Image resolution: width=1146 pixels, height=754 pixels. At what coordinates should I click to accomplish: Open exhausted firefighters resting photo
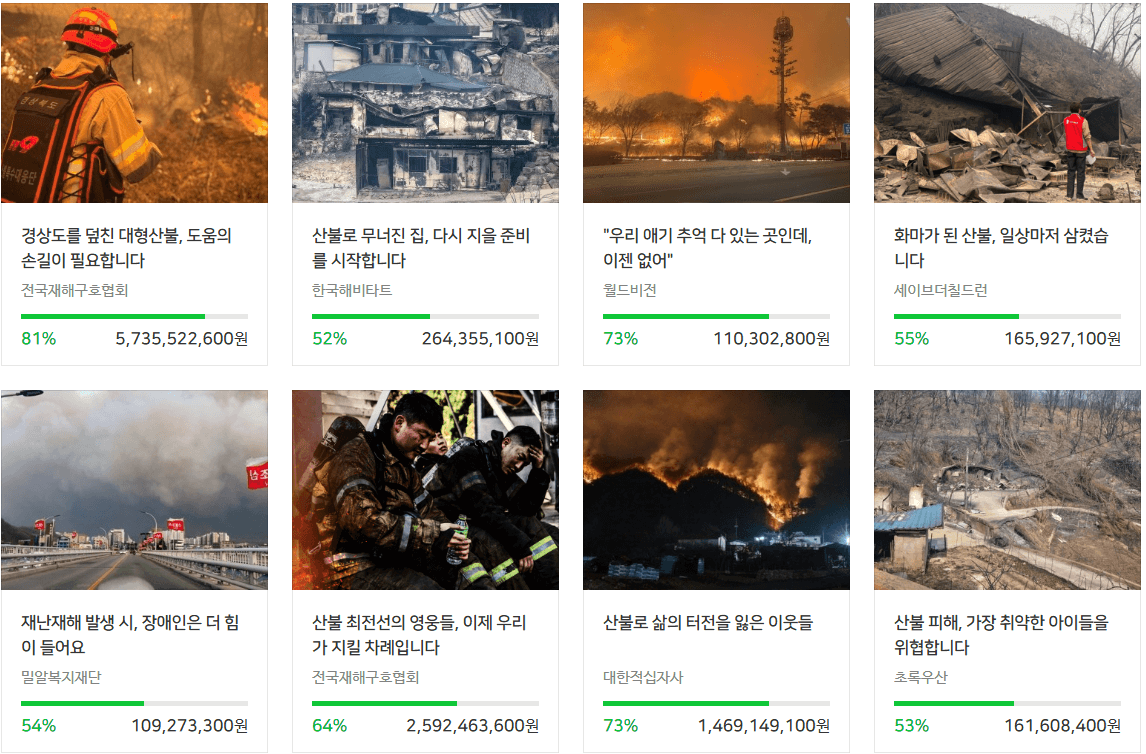pos(425,490)
